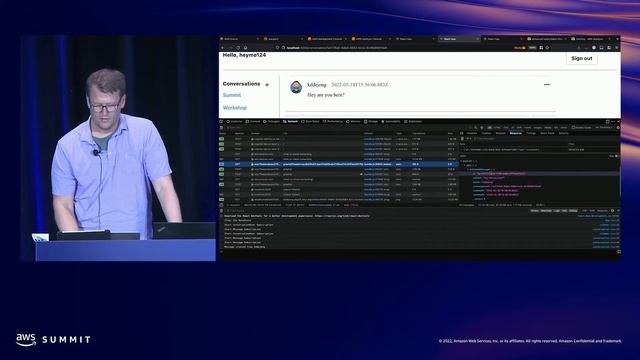Show the Headers tab of request details
This screenshot has height=360, width=640.
tap(471, 133)
